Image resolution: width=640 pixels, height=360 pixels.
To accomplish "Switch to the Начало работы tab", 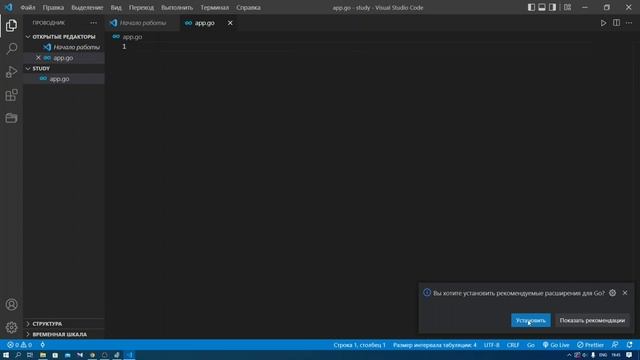I will pos(142,23).
